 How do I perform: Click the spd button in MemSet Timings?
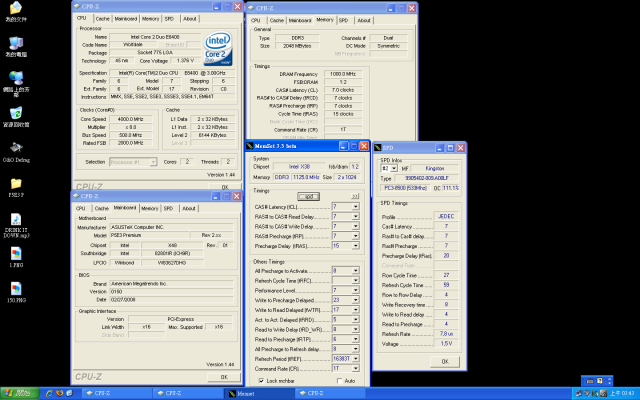(x=309, y=196)
